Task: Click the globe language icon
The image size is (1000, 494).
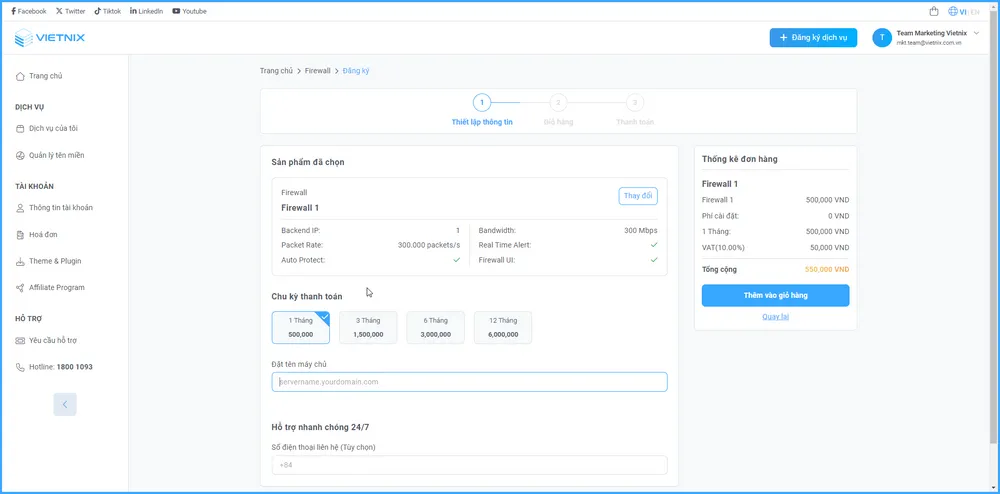Action: pyautogui.click(x=951, y=11)
